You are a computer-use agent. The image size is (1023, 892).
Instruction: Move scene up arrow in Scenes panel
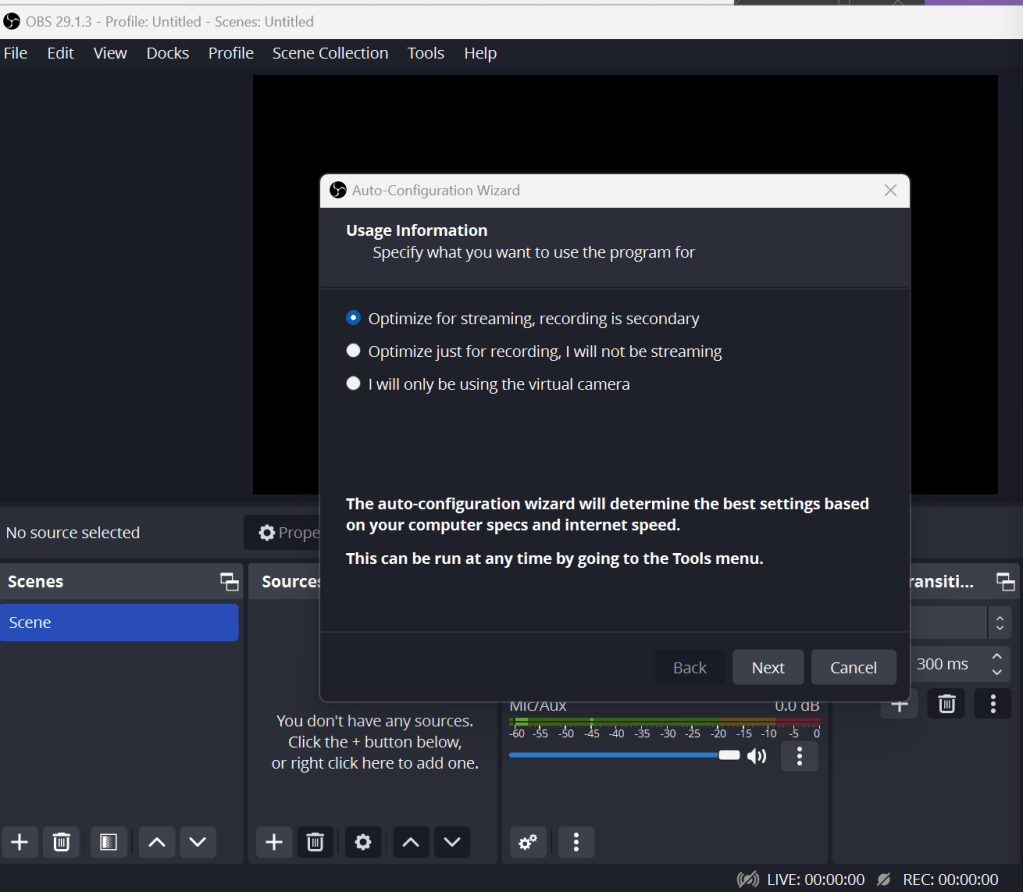(x=157, y=842)
